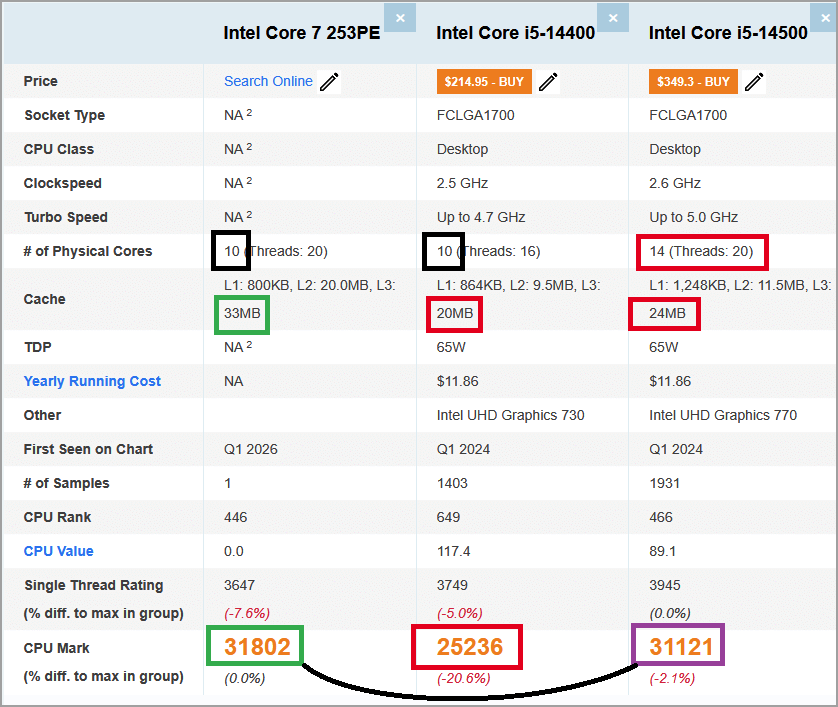Click the 31121 CPU Mark score
Screen dimensions: 838x707
tap(679, 647)
